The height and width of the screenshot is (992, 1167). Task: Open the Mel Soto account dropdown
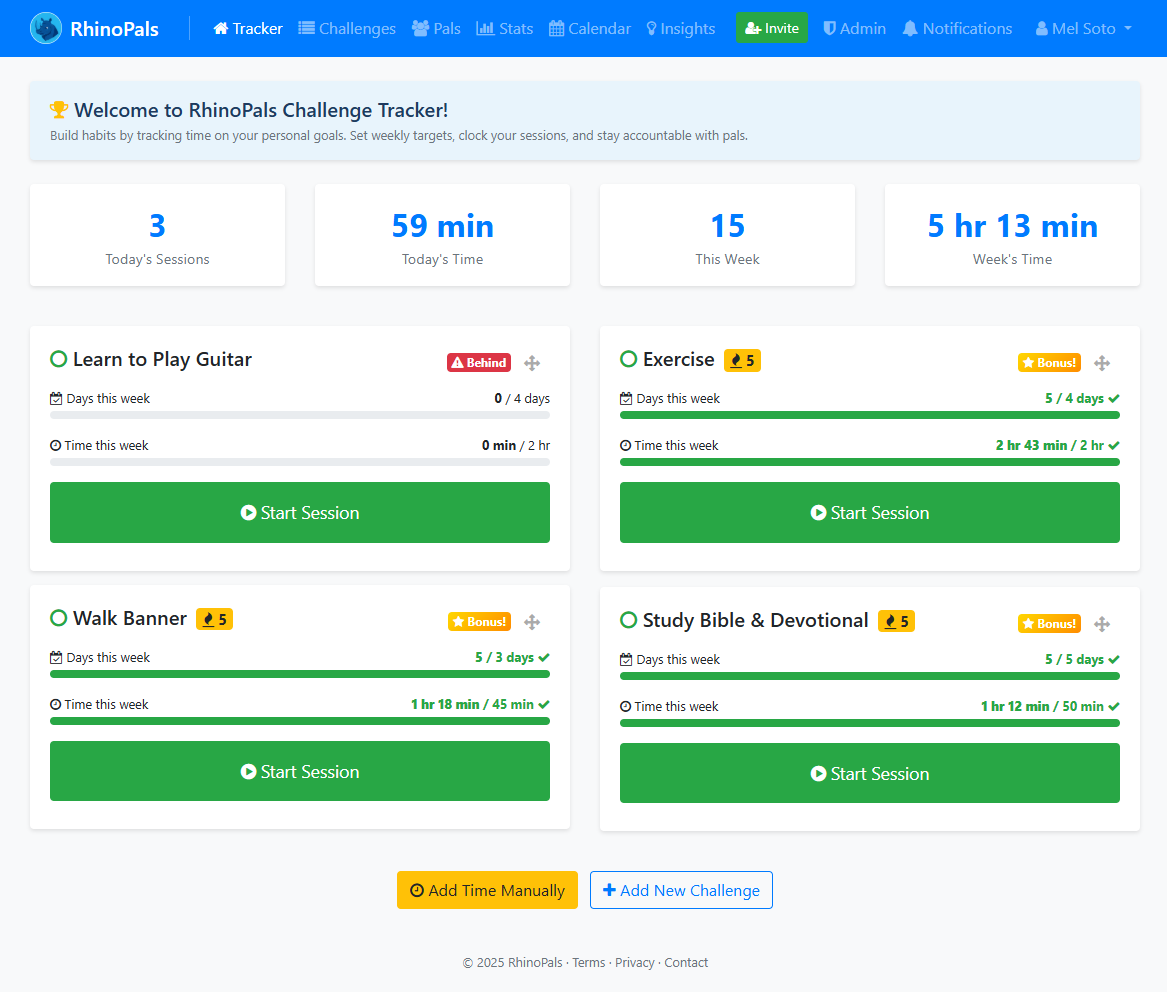[1082, 28]
